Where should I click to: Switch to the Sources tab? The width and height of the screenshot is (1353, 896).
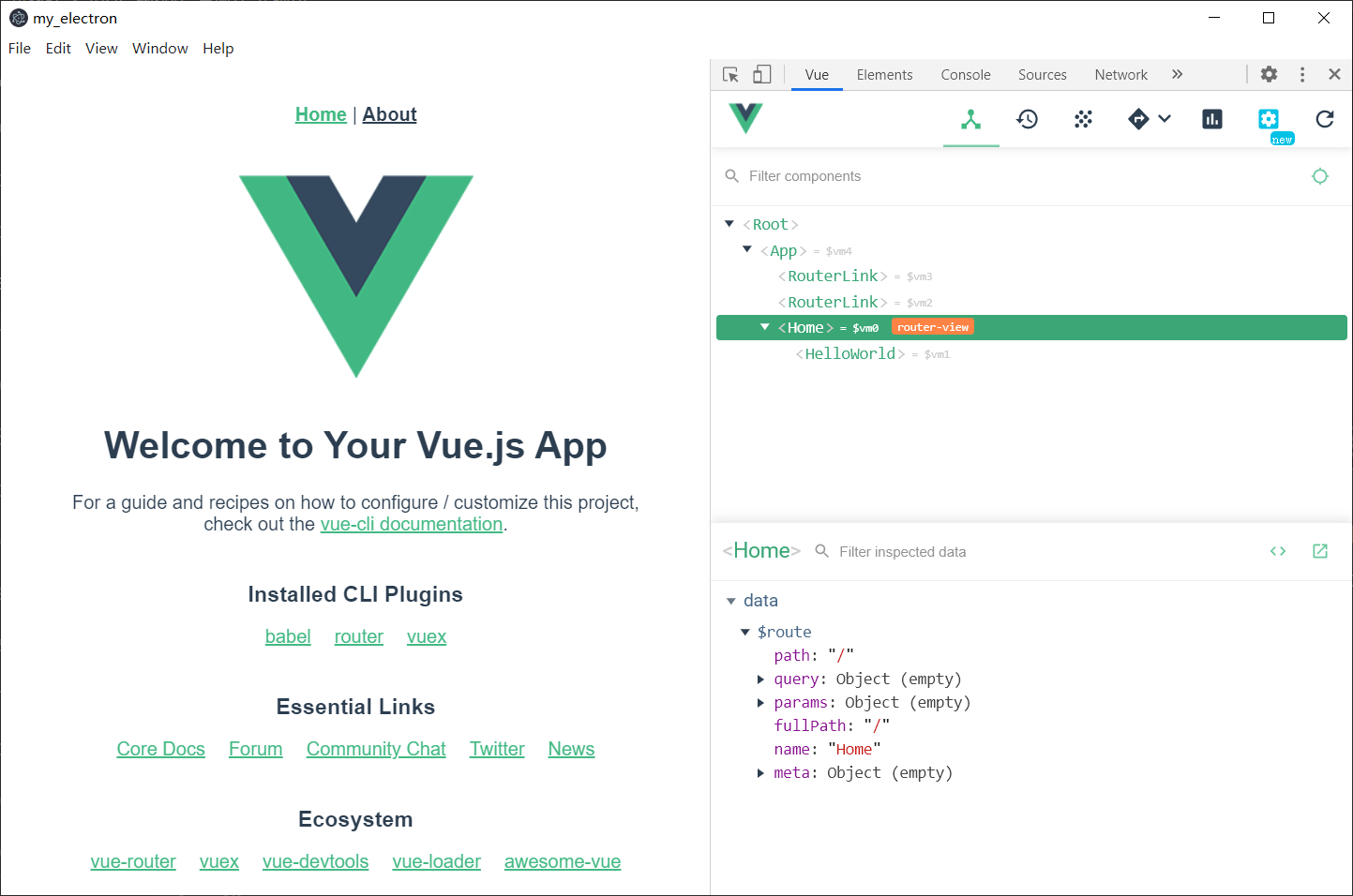point(1043,75)
